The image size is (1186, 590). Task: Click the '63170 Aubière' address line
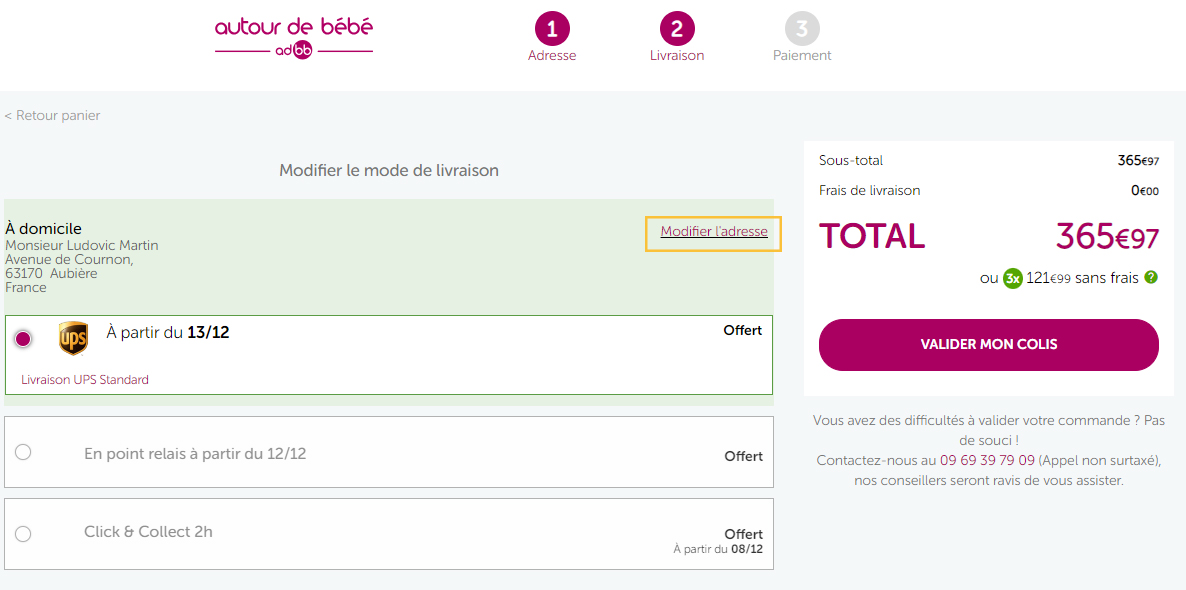click(51, 273)
